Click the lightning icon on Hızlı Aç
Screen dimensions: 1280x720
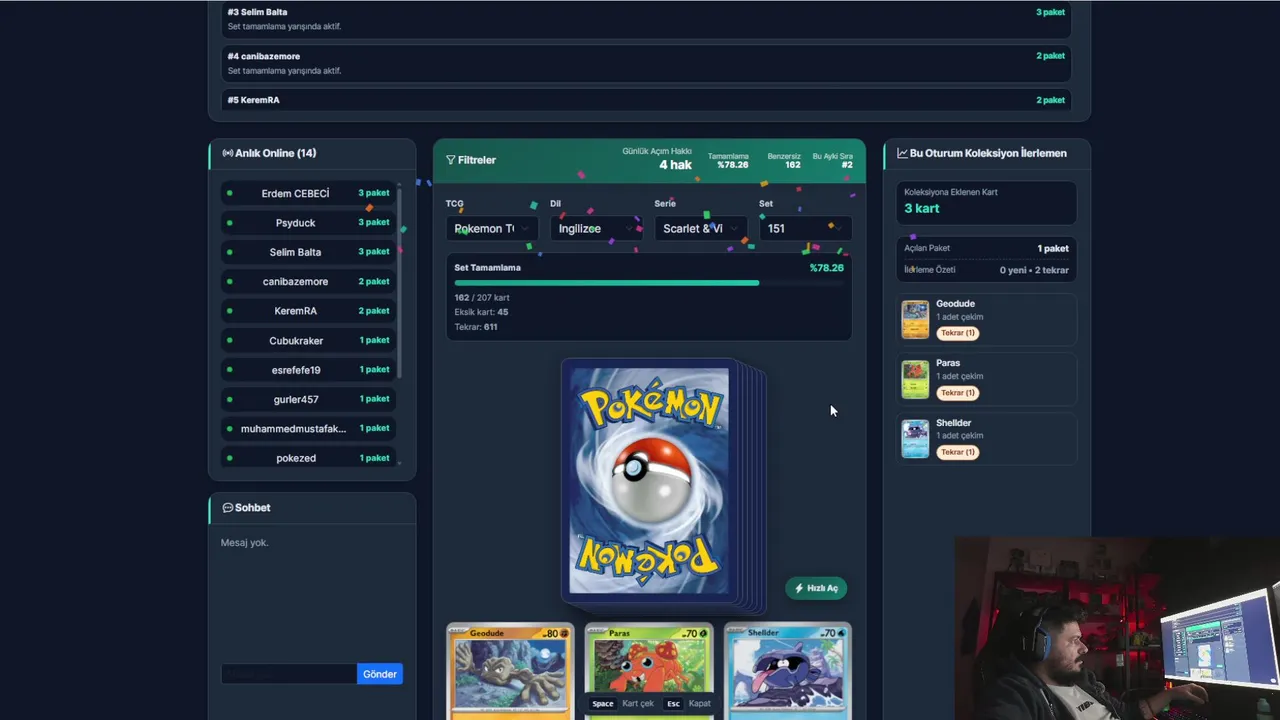(x=799, y=588)
